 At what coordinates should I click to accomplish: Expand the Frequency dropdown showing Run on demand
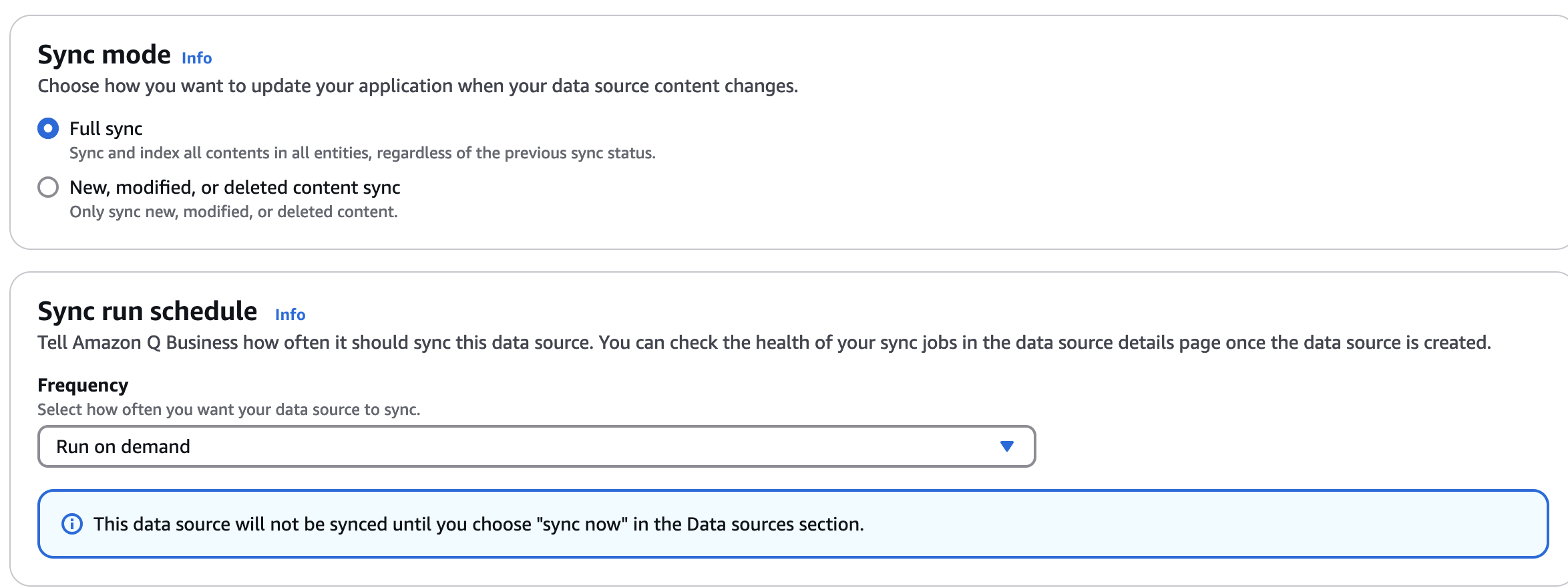[536, 446]
